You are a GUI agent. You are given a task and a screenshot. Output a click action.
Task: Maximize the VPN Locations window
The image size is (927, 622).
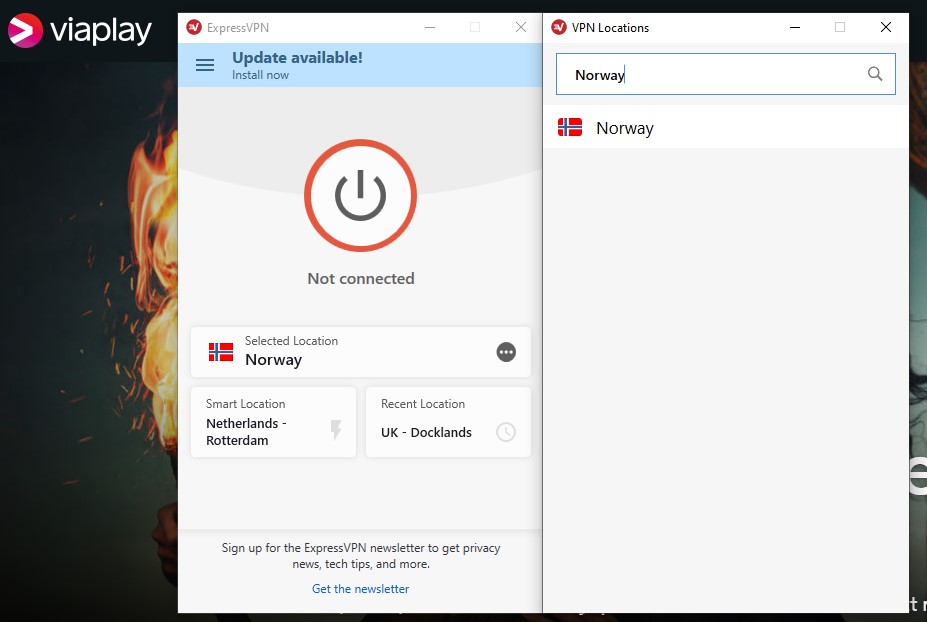(x=840, y=27)
